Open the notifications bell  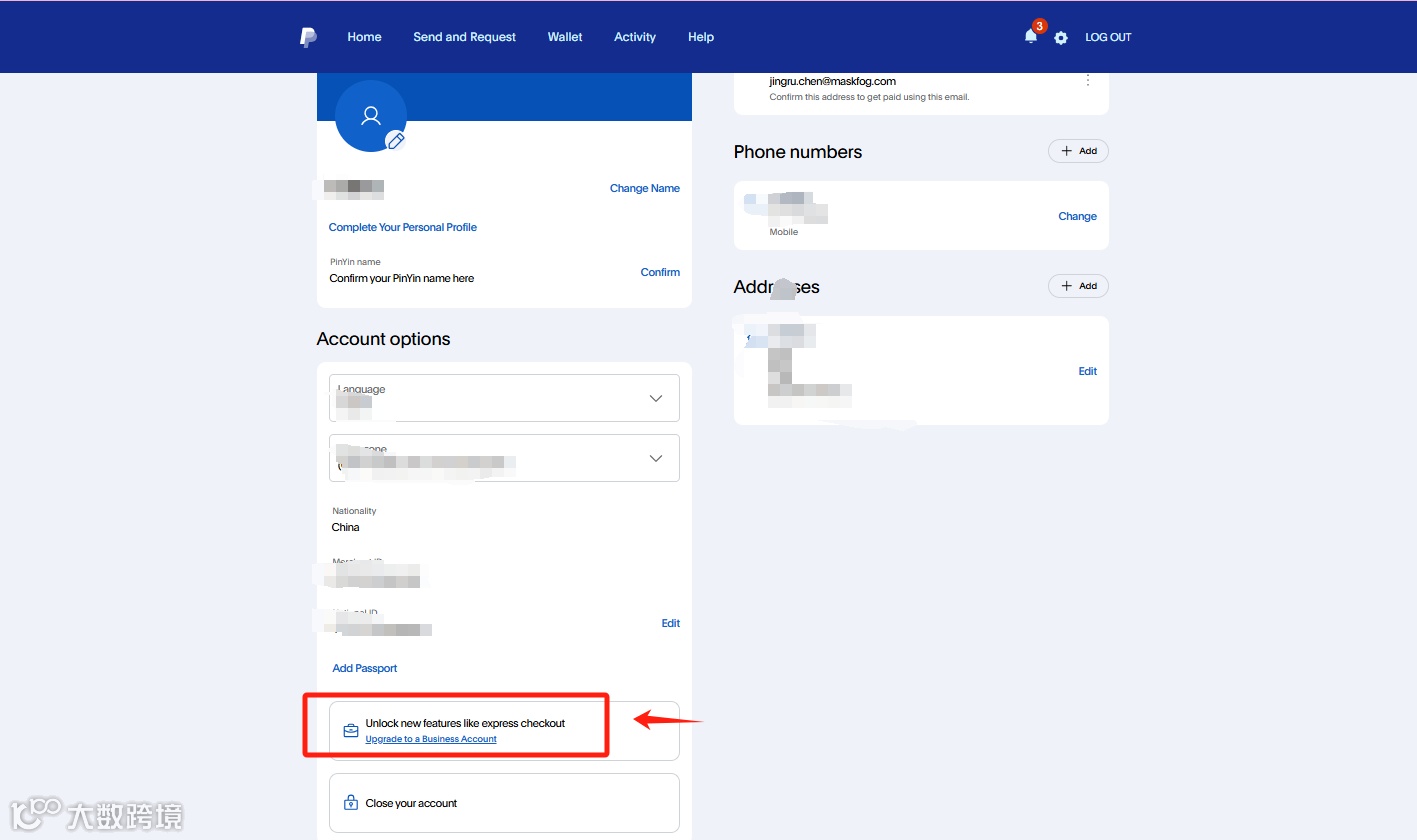click(x=1031, y=36)
